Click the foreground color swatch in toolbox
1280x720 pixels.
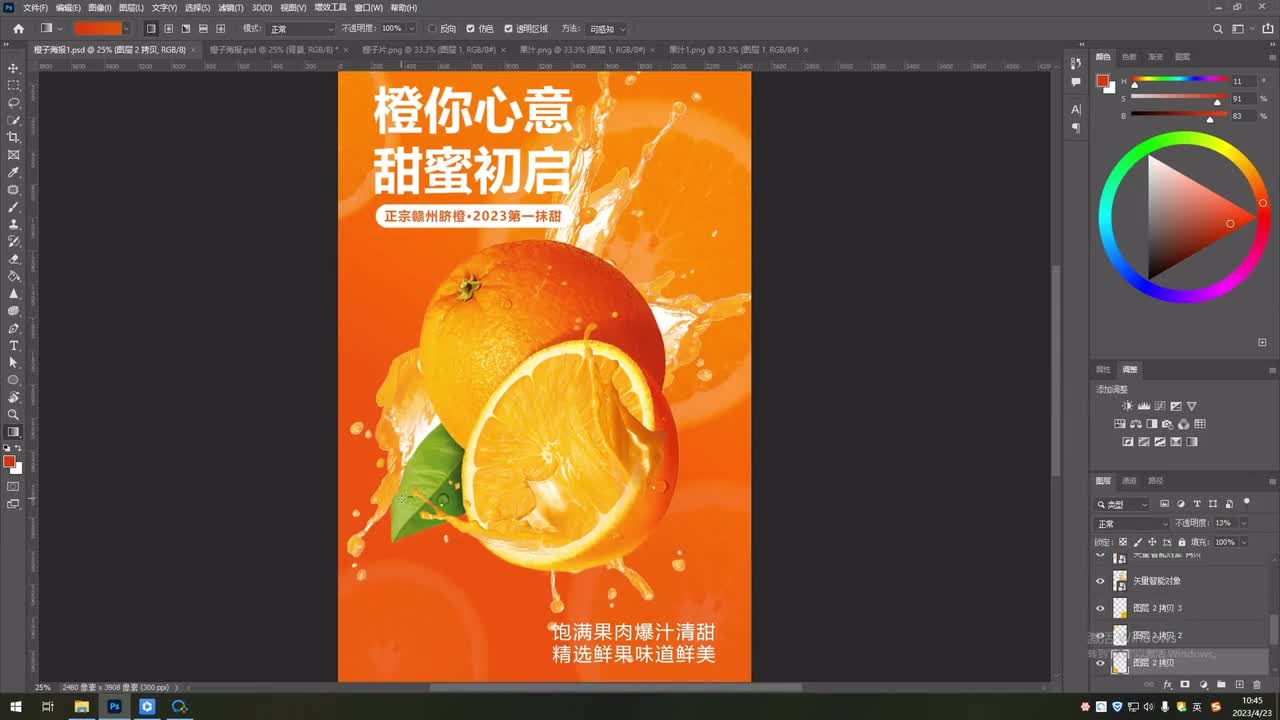click(10, 461)
